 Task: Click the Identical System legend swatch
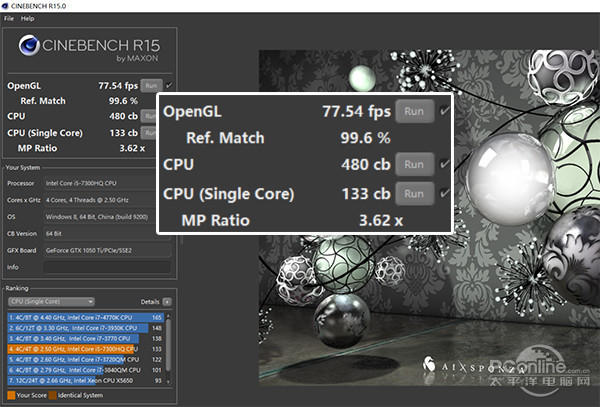point(52,395)
